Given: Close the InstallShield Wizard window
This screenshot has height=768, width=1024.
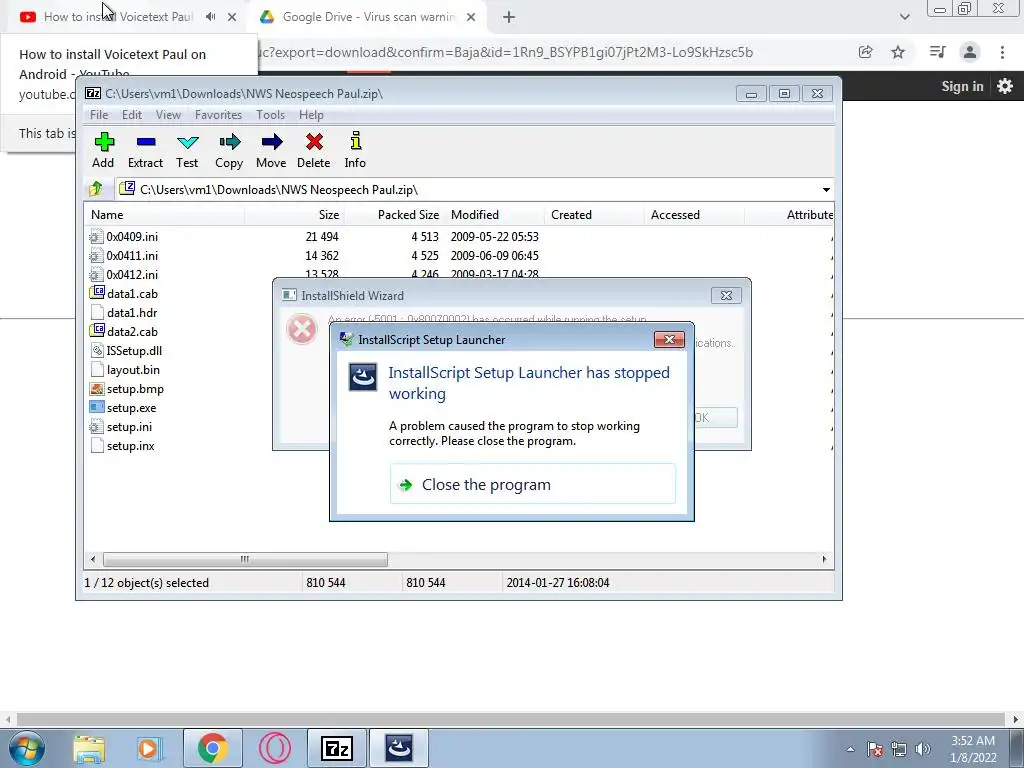Looking at the screenshot, I should click(726, 295).
